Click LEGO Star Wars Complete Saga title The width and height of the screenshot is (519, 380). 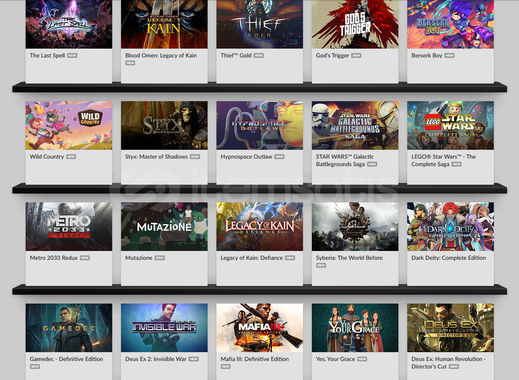point(443,160)
